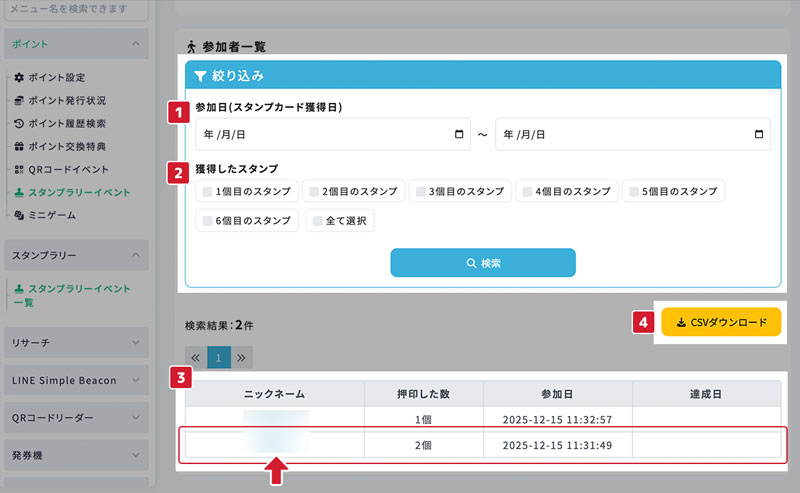
Task: Click the QRコードイベント QR icon
Action: click(19, 170)
